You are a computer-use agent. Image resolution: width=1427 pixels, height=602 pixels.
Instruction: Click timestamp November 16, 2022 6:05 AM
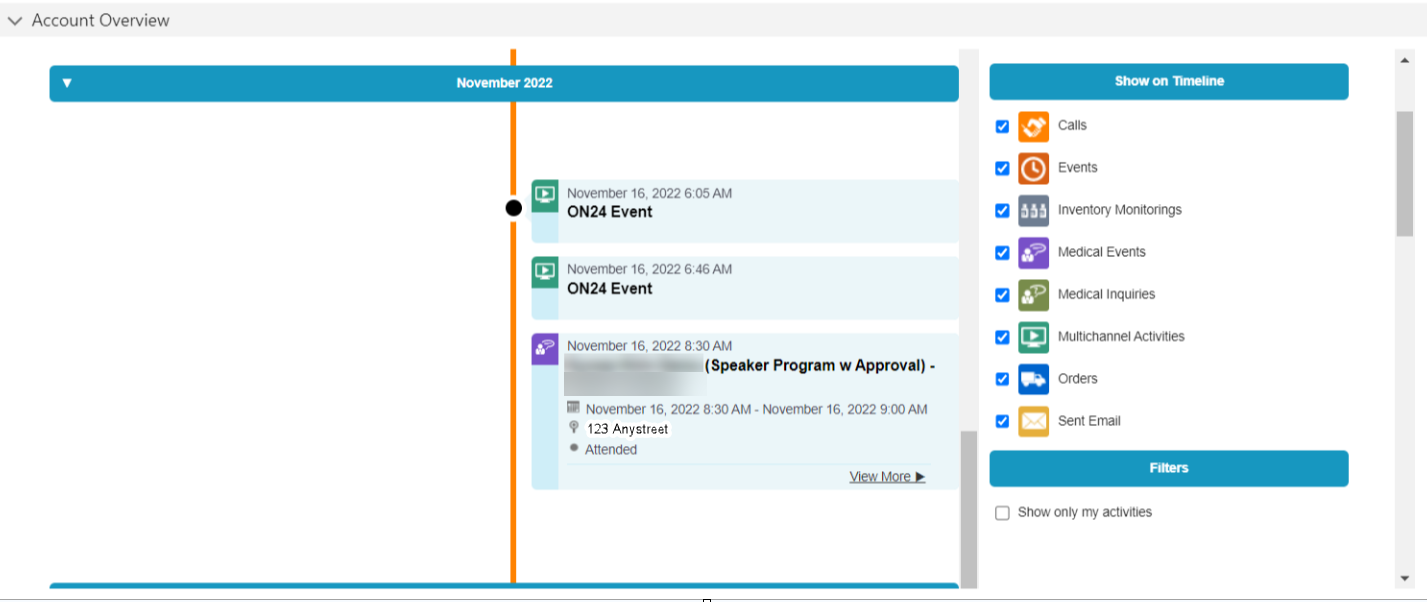coord(649,193)
